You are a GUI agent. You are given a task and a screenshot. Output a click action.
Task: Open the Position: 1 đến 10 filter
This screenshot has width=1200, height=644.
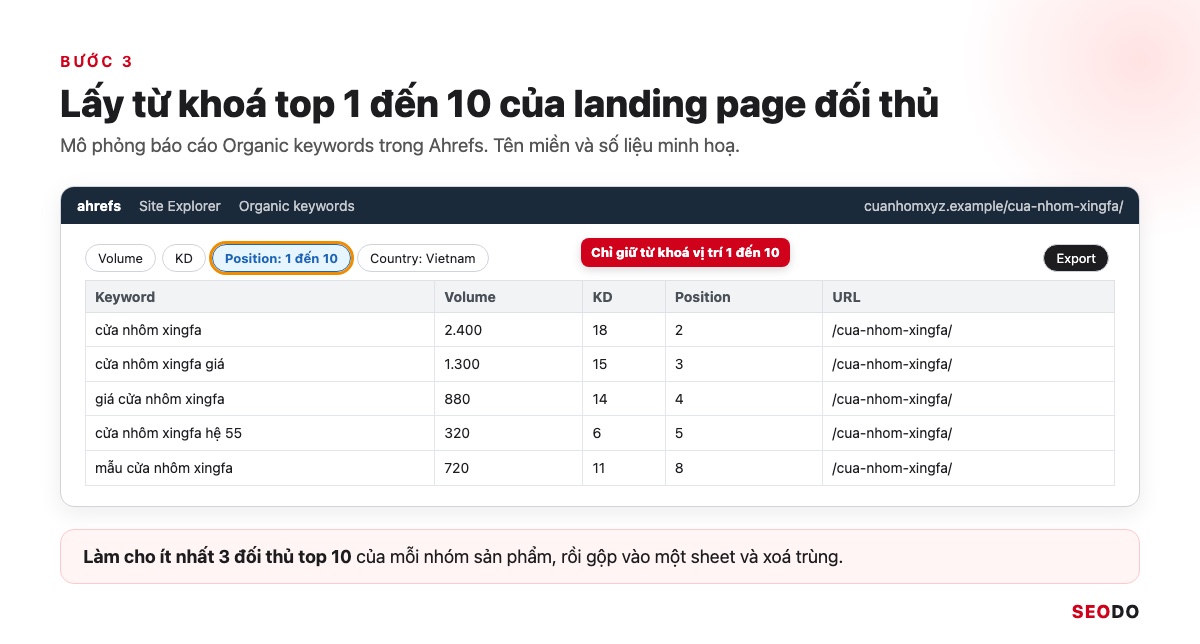(281, 258)
